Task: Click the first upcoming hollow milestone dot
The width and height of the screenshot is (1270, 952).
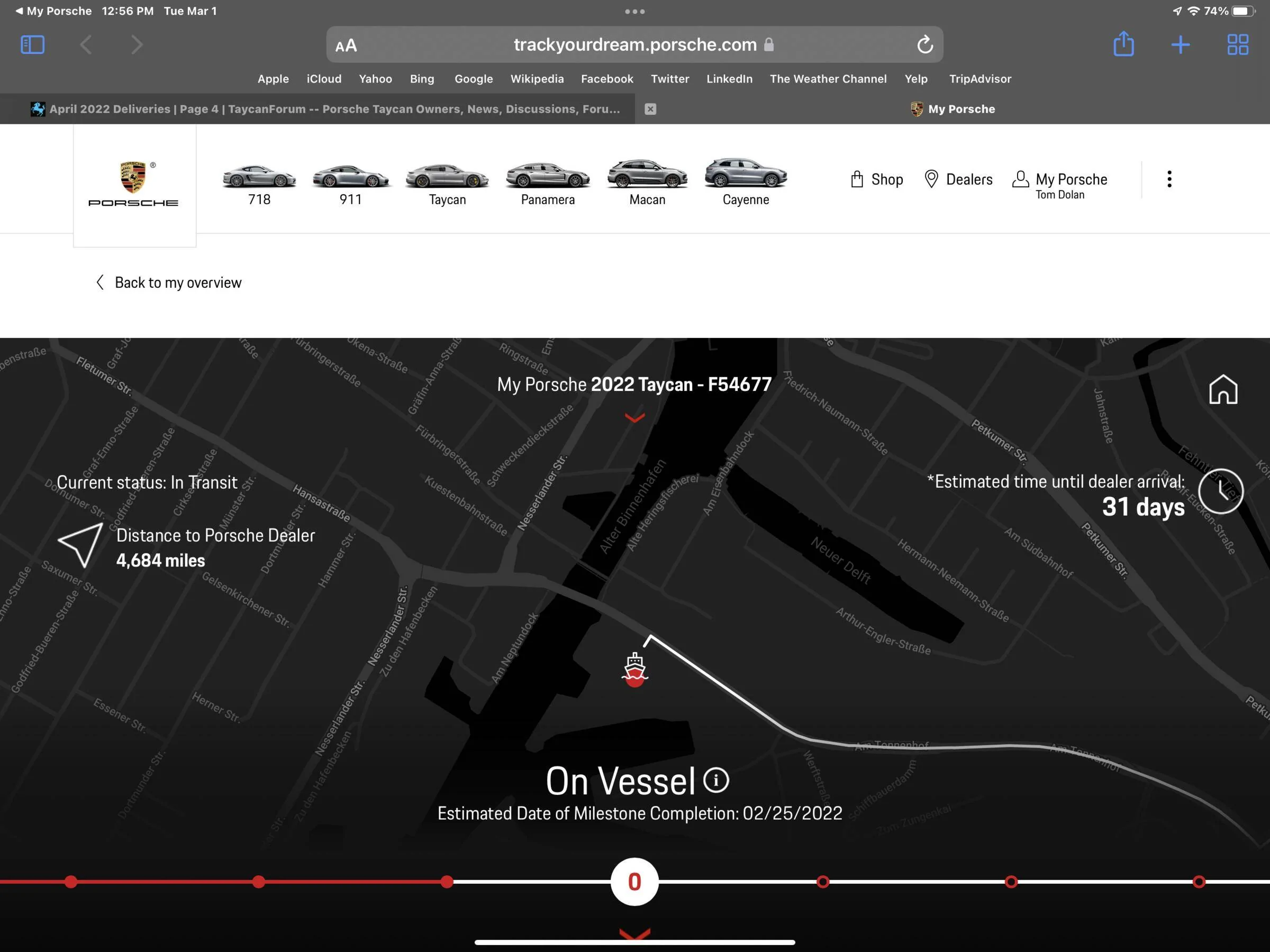Action: pyautogui.click(x=823, y=882)
